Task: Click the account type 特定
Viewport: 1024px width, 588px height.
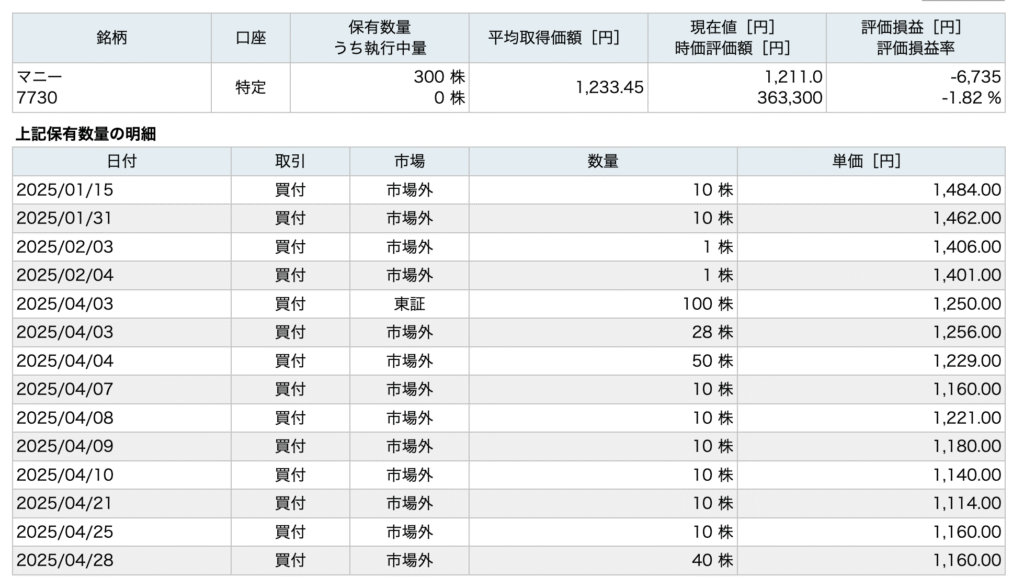Action: coord(251,88)
